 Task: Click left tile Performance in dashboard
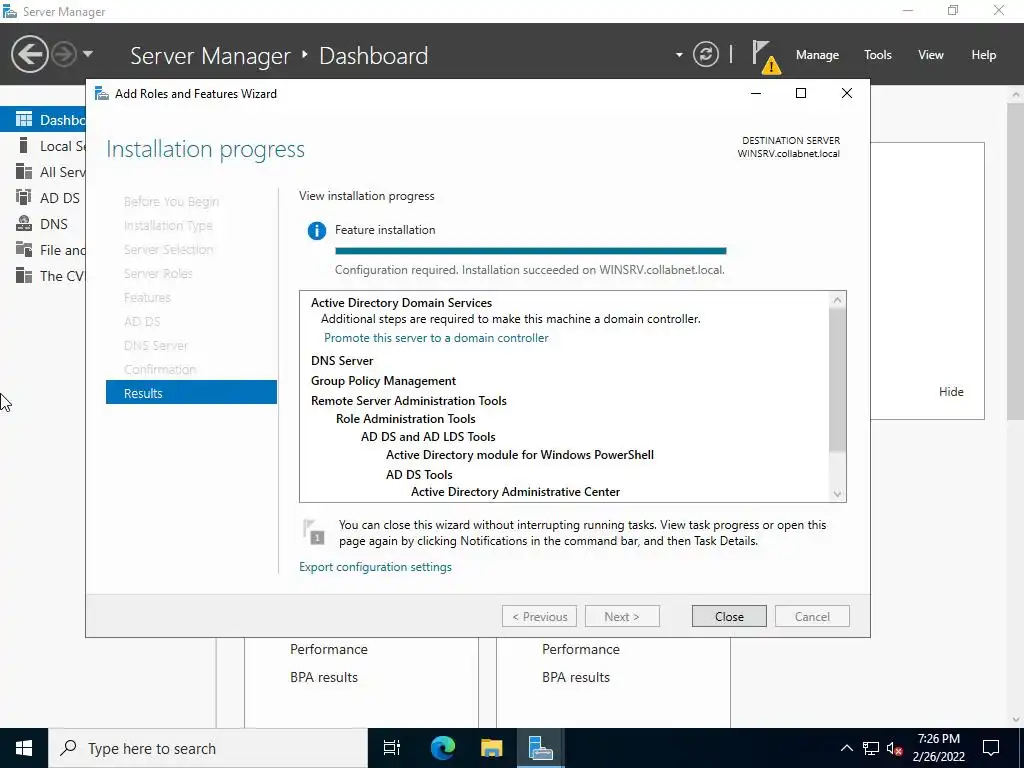[328, 649]
